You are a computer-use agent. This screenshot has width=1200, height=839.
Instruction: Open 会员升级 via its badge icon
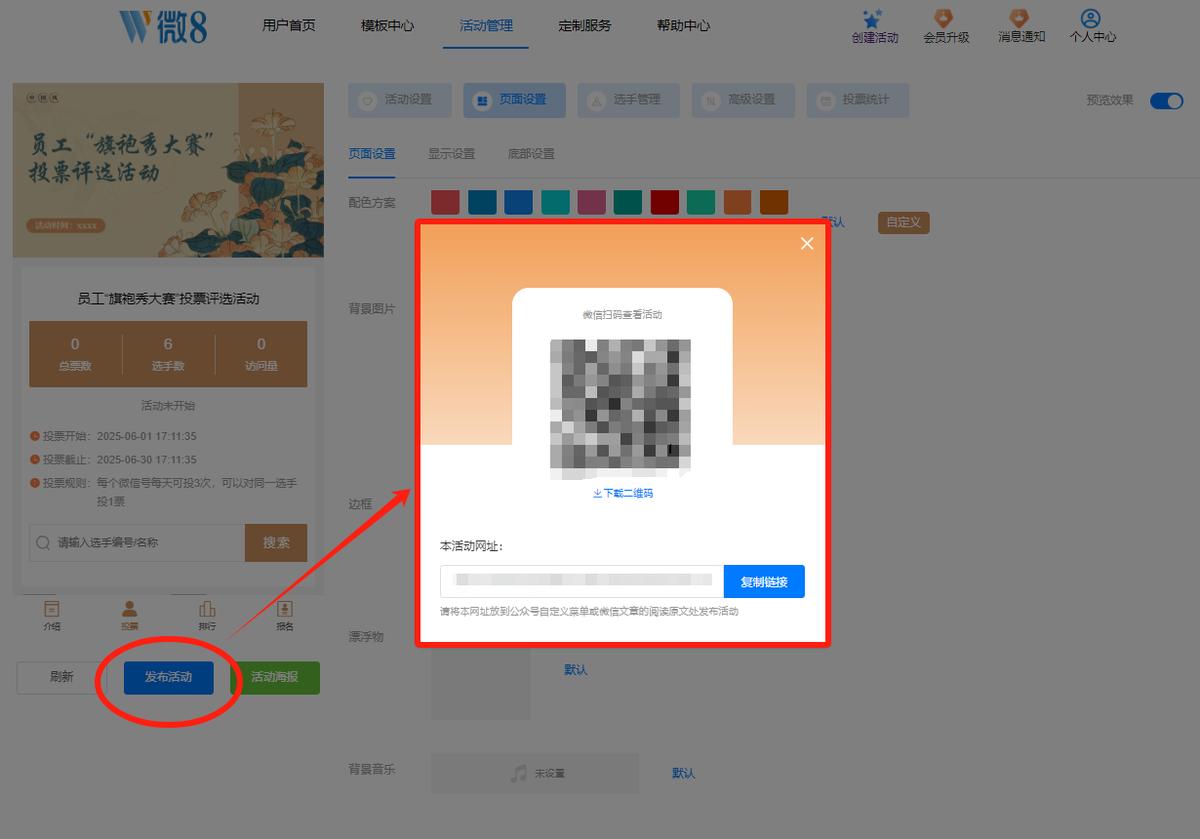coord(943,18)
